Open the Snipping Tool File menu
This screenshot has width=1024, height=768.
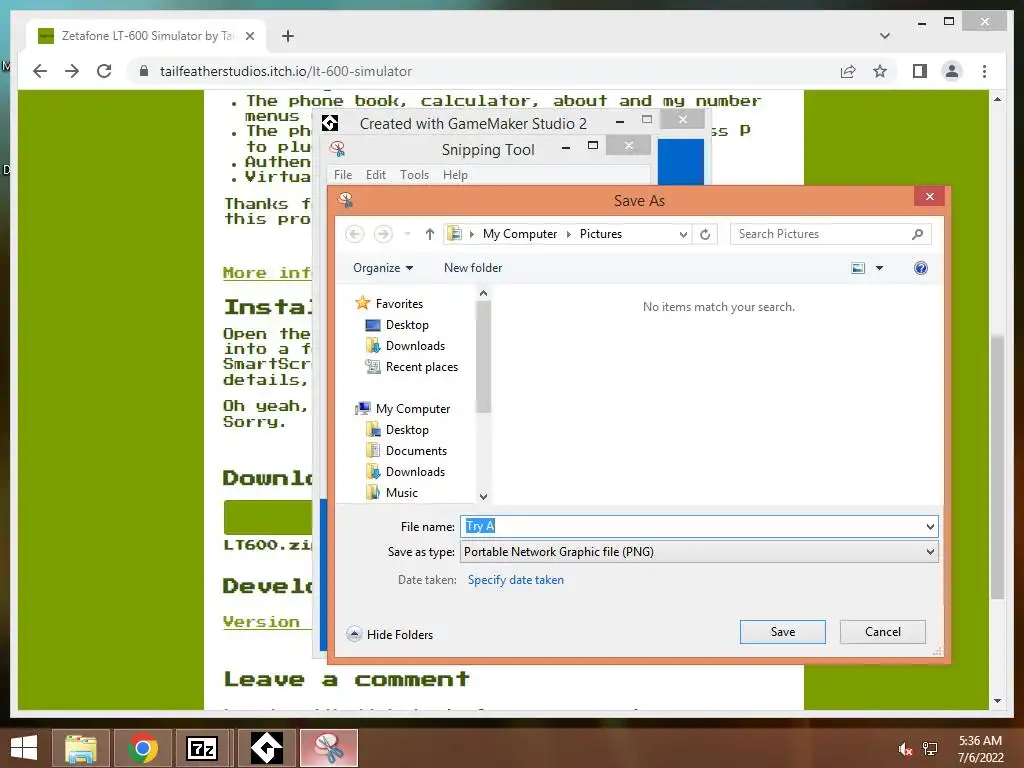click(343, 175)
